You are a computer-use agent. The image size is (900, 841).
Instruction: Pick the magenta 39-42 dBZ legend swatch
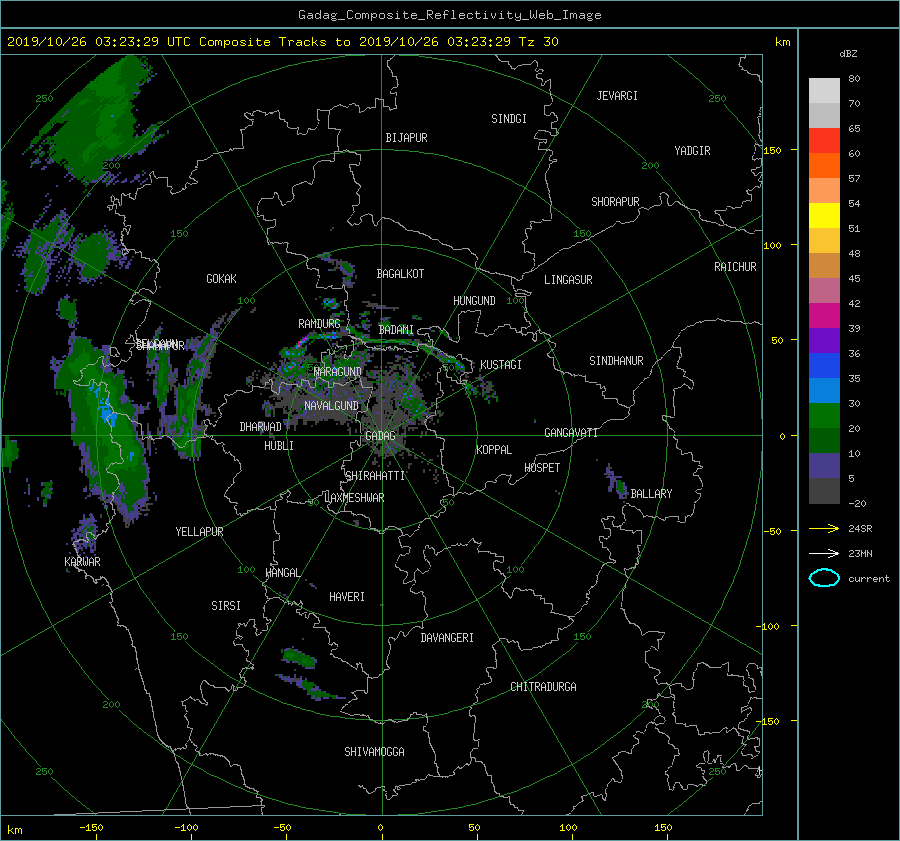824,316
